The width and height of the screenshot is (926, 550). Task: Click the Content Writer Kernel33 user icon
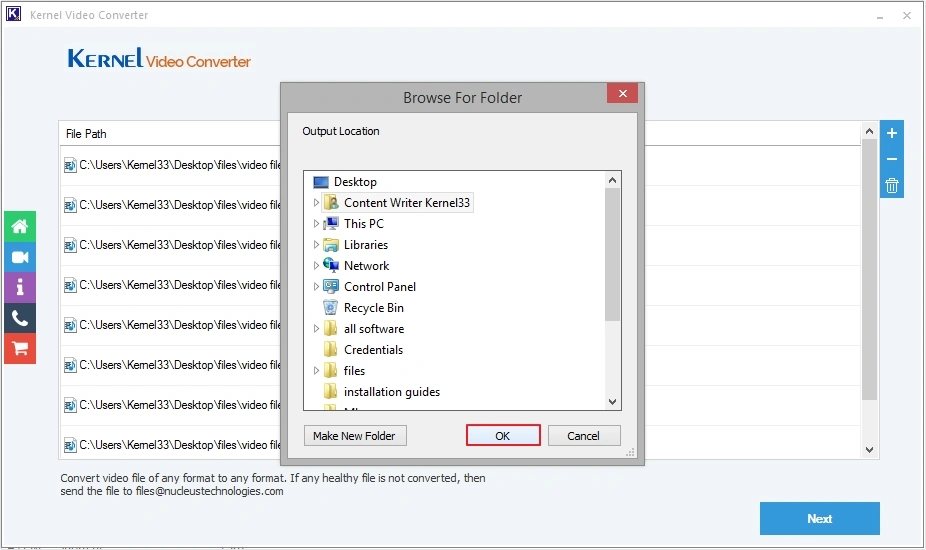point(331,203)
